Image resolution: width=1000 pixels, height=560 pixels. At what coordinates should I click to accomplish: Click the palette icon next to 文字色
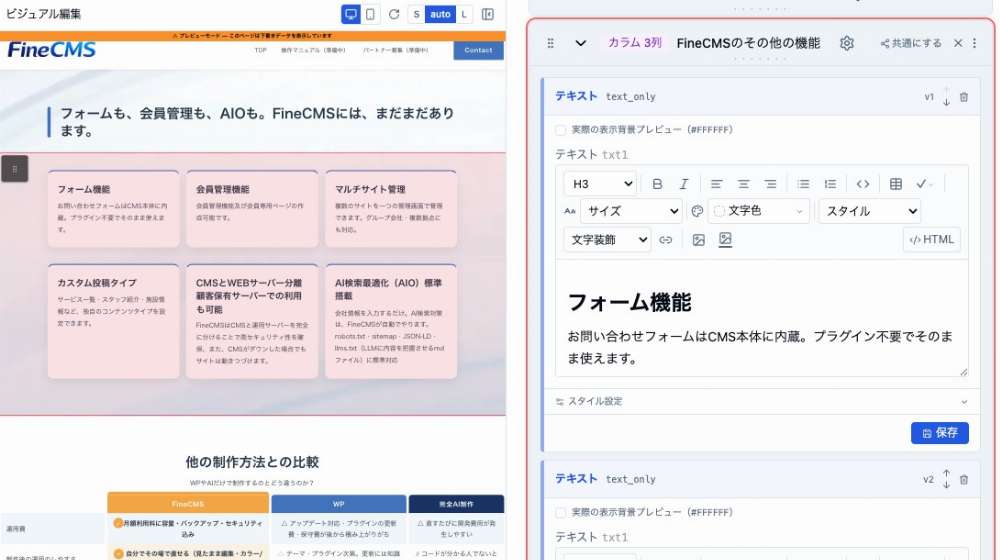[697, 211]
